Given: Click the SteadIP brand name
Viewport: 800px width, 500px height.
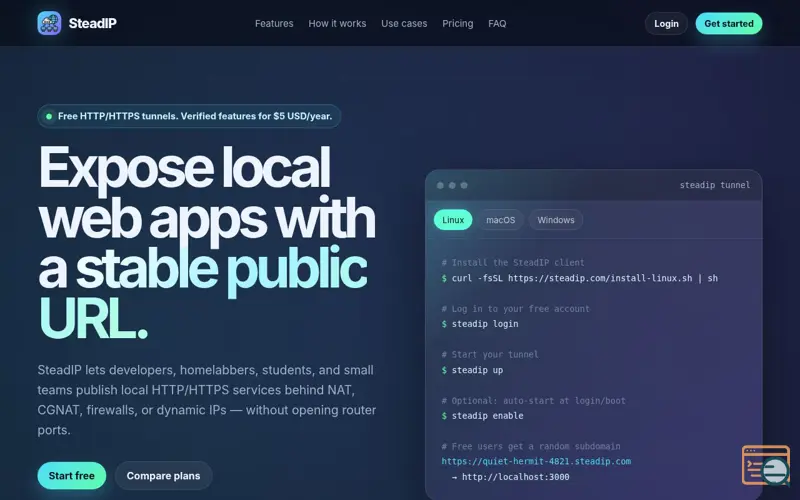Looking at the screenshot, I should pyautogui.click(x=92, y=23).
